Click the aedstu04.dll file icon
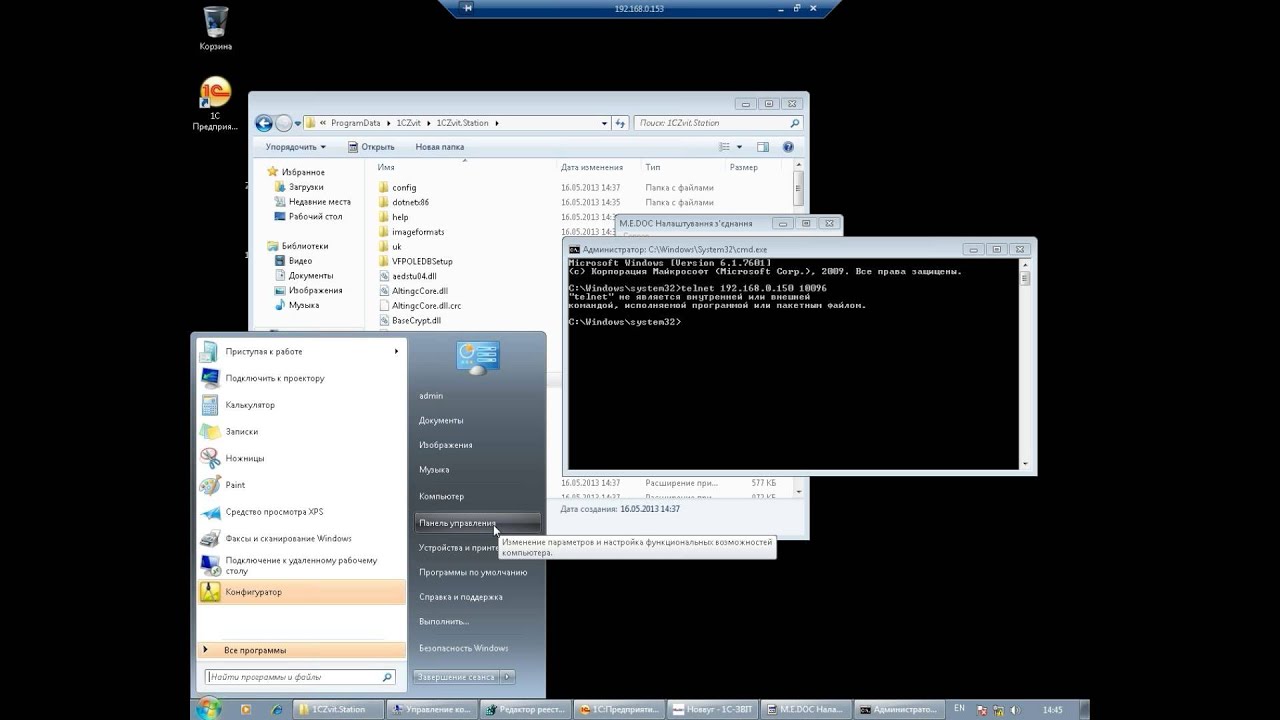The height and width of the screenshot is (720, 1280). 384,276
